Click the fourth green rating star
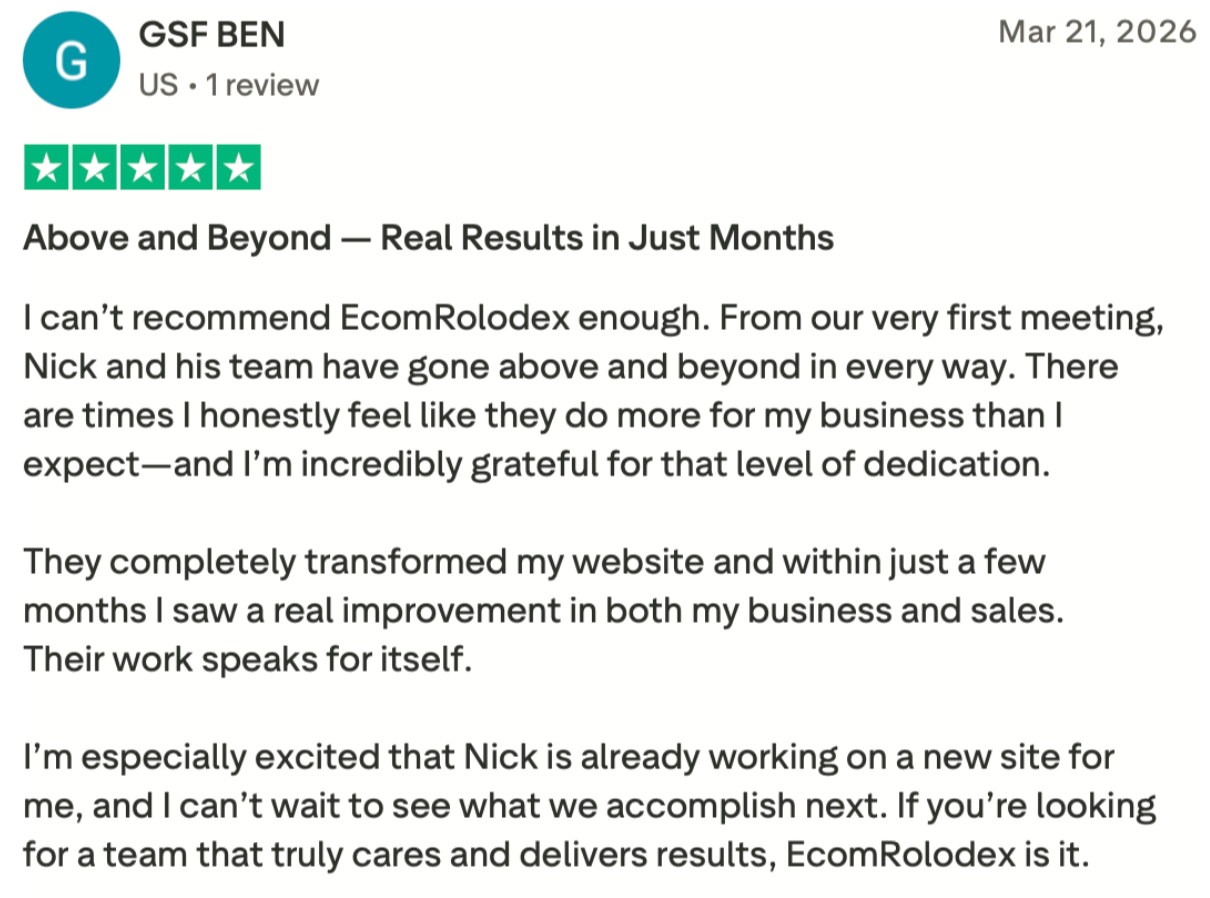 (190, 168)
